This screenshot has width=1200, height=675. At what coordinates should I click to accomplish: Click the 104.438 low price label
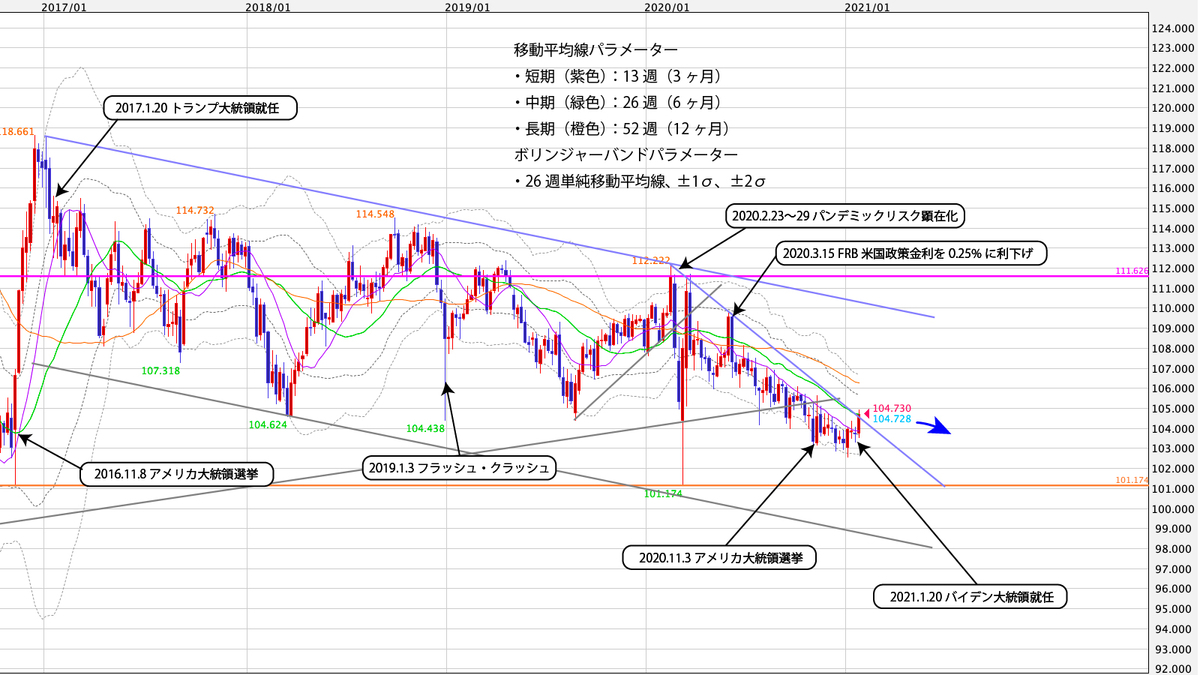(x=426, y=428)
